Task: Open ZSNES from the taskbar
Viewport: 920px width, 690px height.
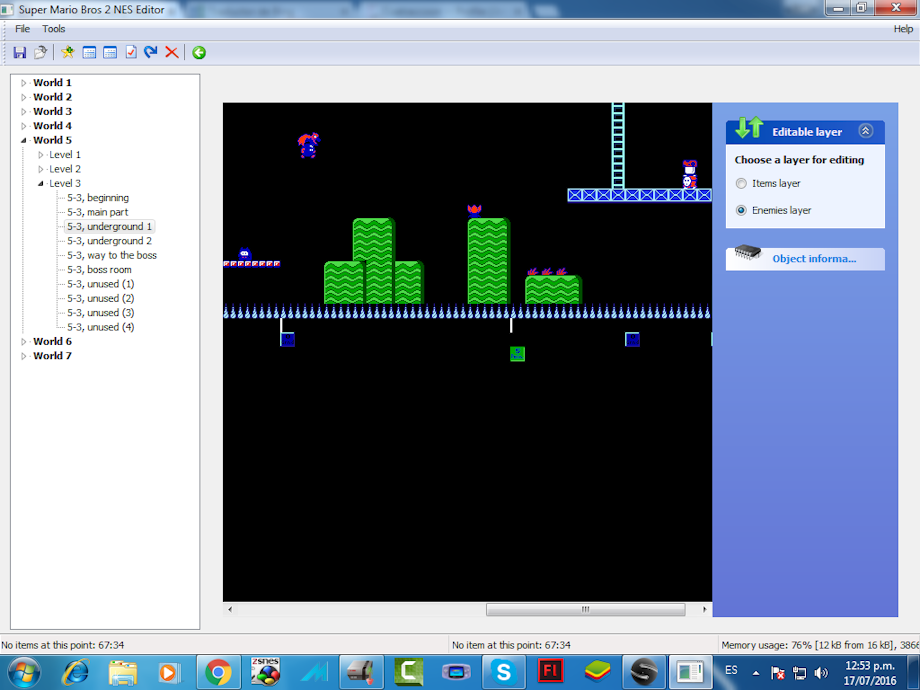Action: tap(265, 671)
